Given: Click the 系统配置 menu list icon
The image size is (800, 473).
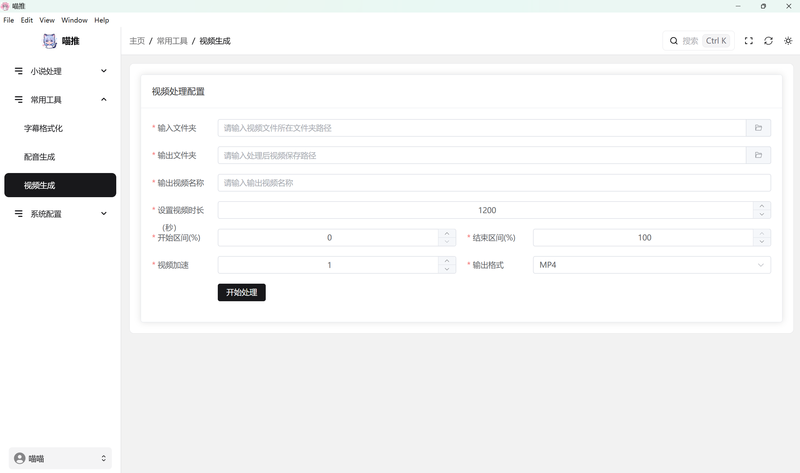Looking at the screenshot, I should tap(19, 214).
